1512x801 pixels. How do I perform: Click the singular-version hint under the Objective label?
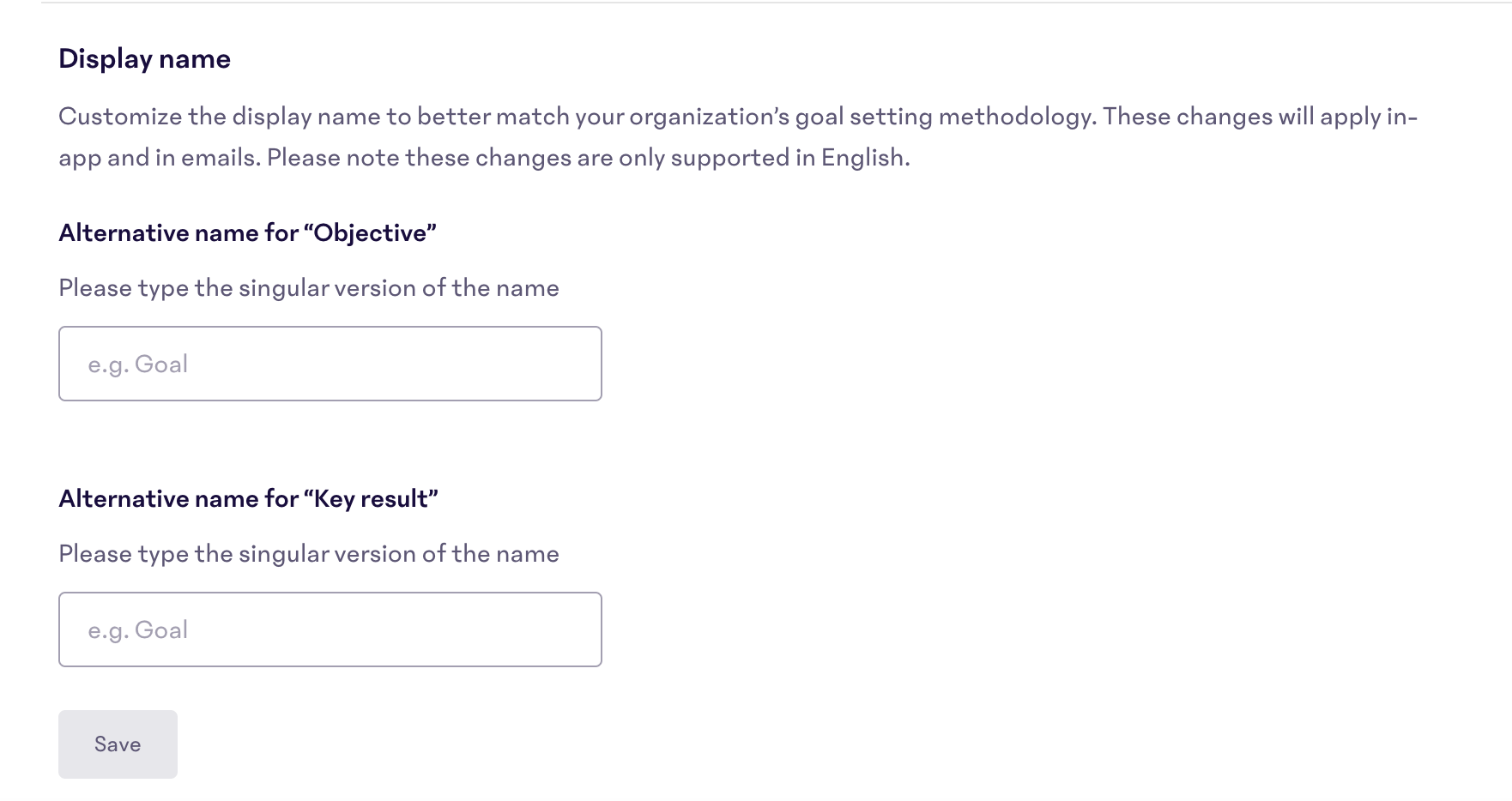pyautogui.click(x=308, y=287)
